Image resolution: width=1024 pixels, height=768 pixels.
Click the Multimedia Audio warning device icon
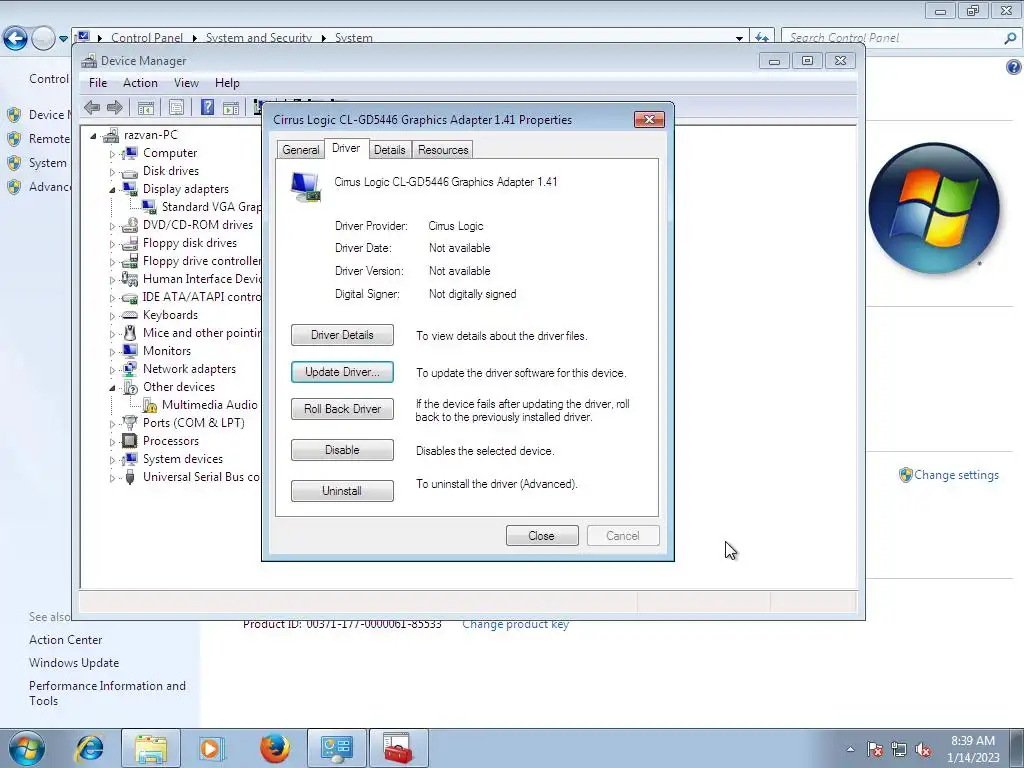(150, 406)
